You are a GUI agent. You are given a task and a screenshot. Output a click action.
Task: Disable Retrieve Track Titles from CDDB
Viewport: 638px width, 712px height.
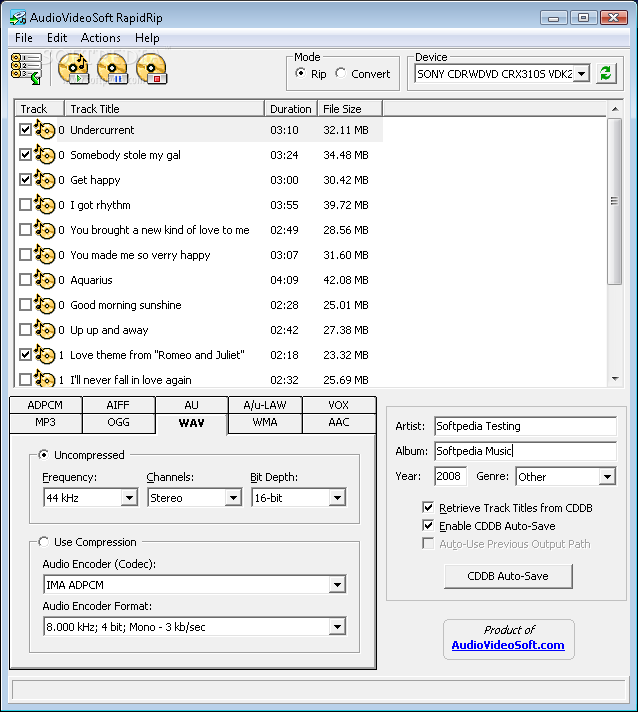428,507
